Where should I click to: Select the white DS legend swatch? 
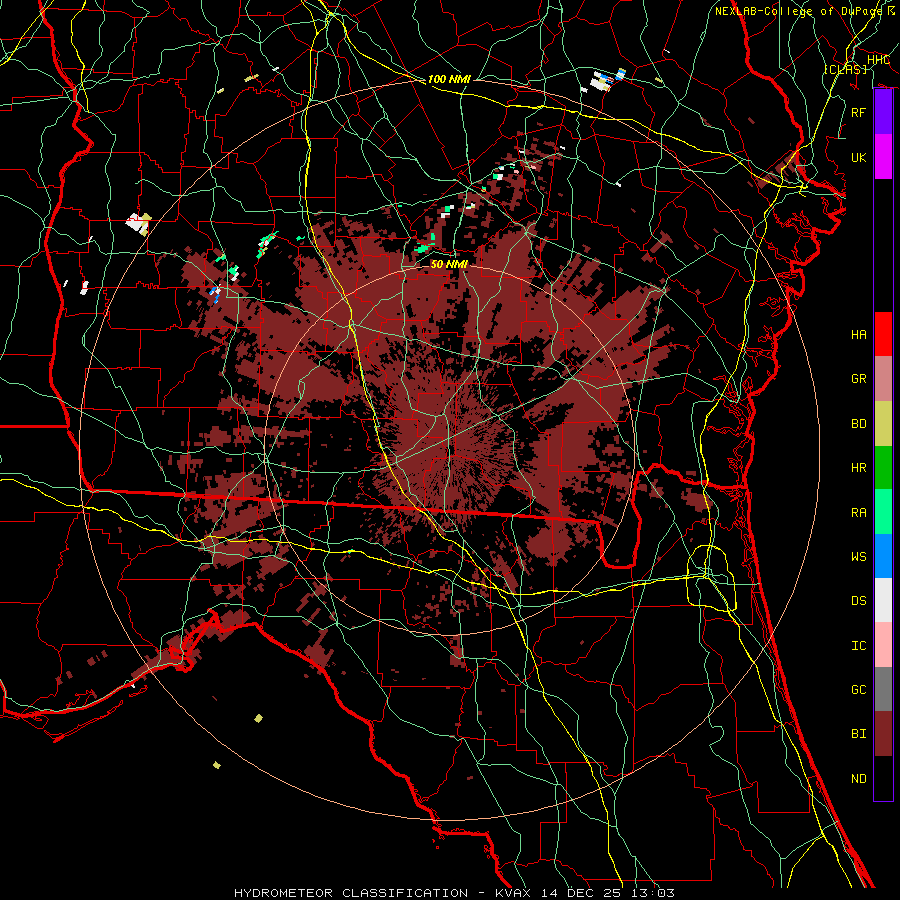pyautogui.click(x=883, y=600)
